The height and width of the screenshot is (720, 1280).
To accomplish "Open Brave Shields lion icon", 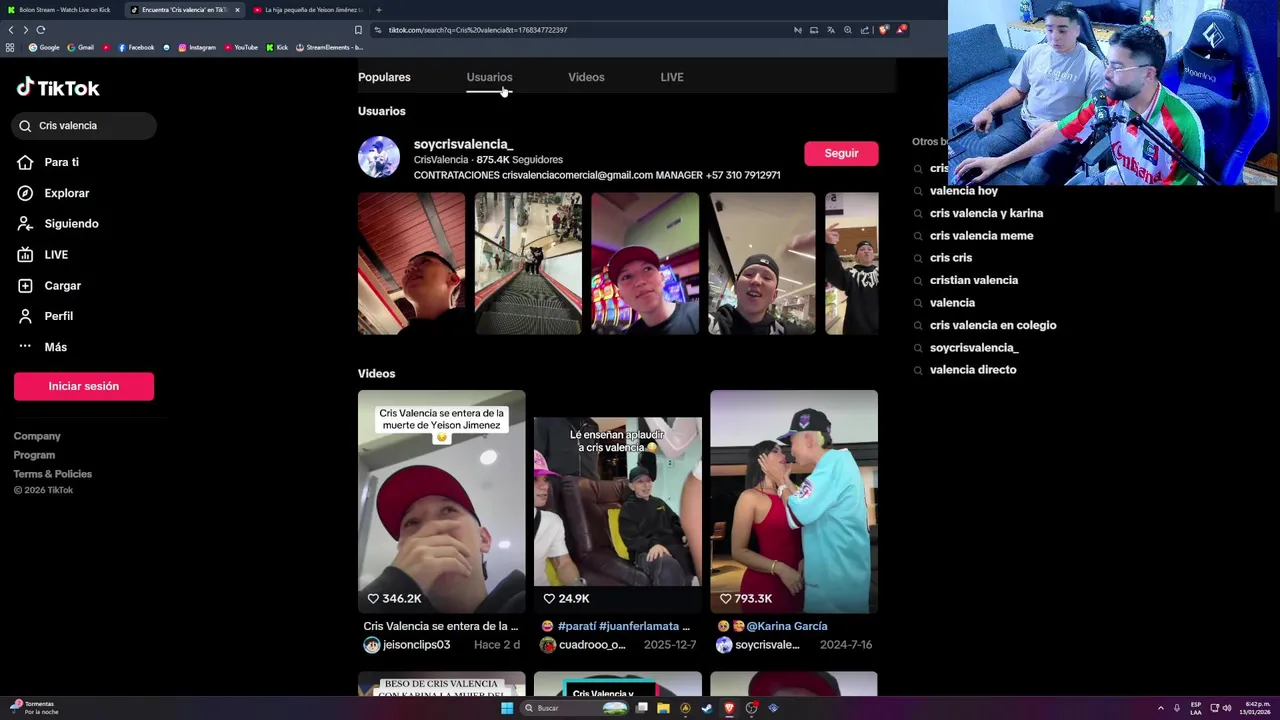I will click(883, 30).
